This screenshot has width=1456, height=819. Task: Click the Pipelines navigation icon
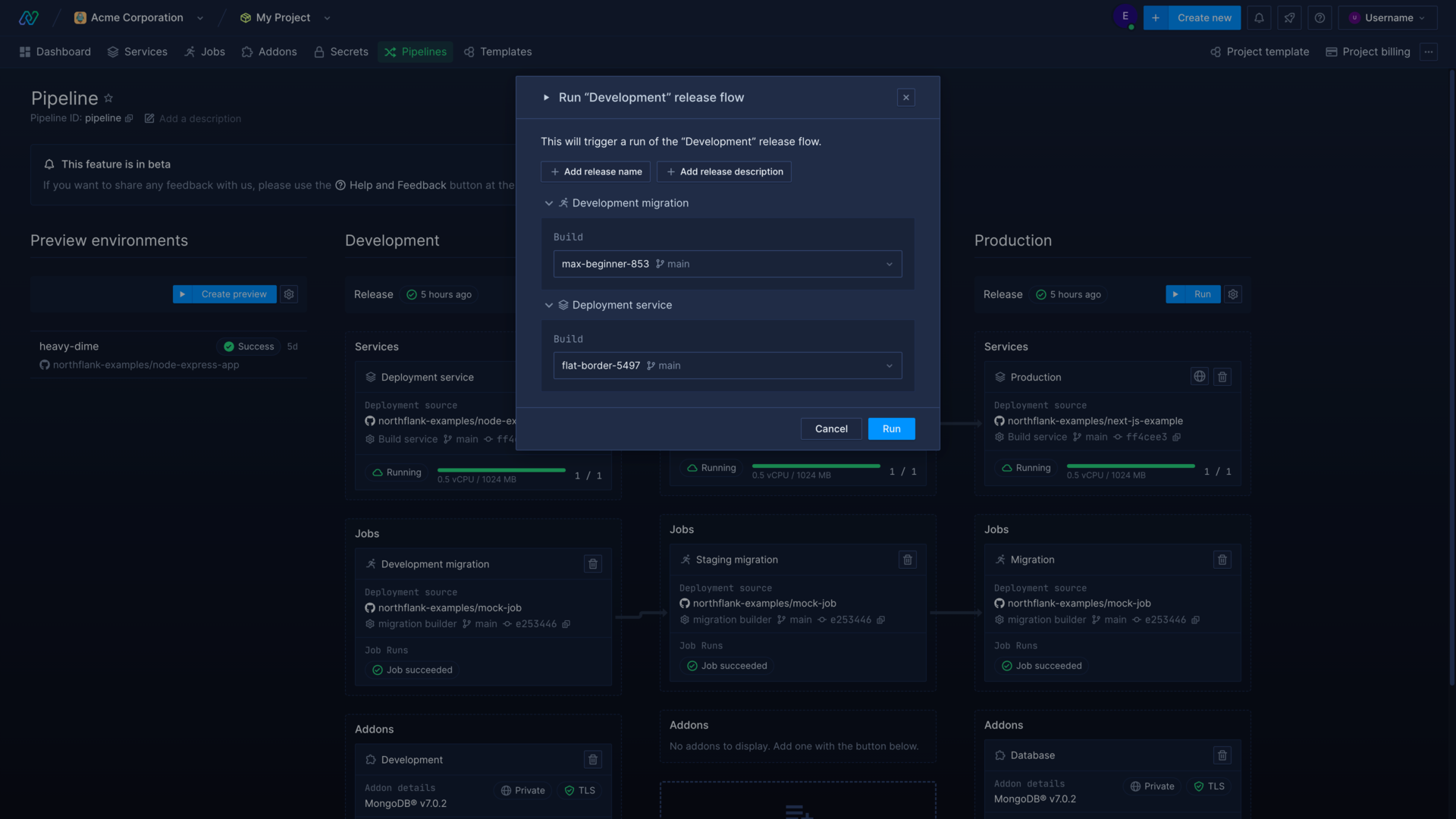click(391, 51)
